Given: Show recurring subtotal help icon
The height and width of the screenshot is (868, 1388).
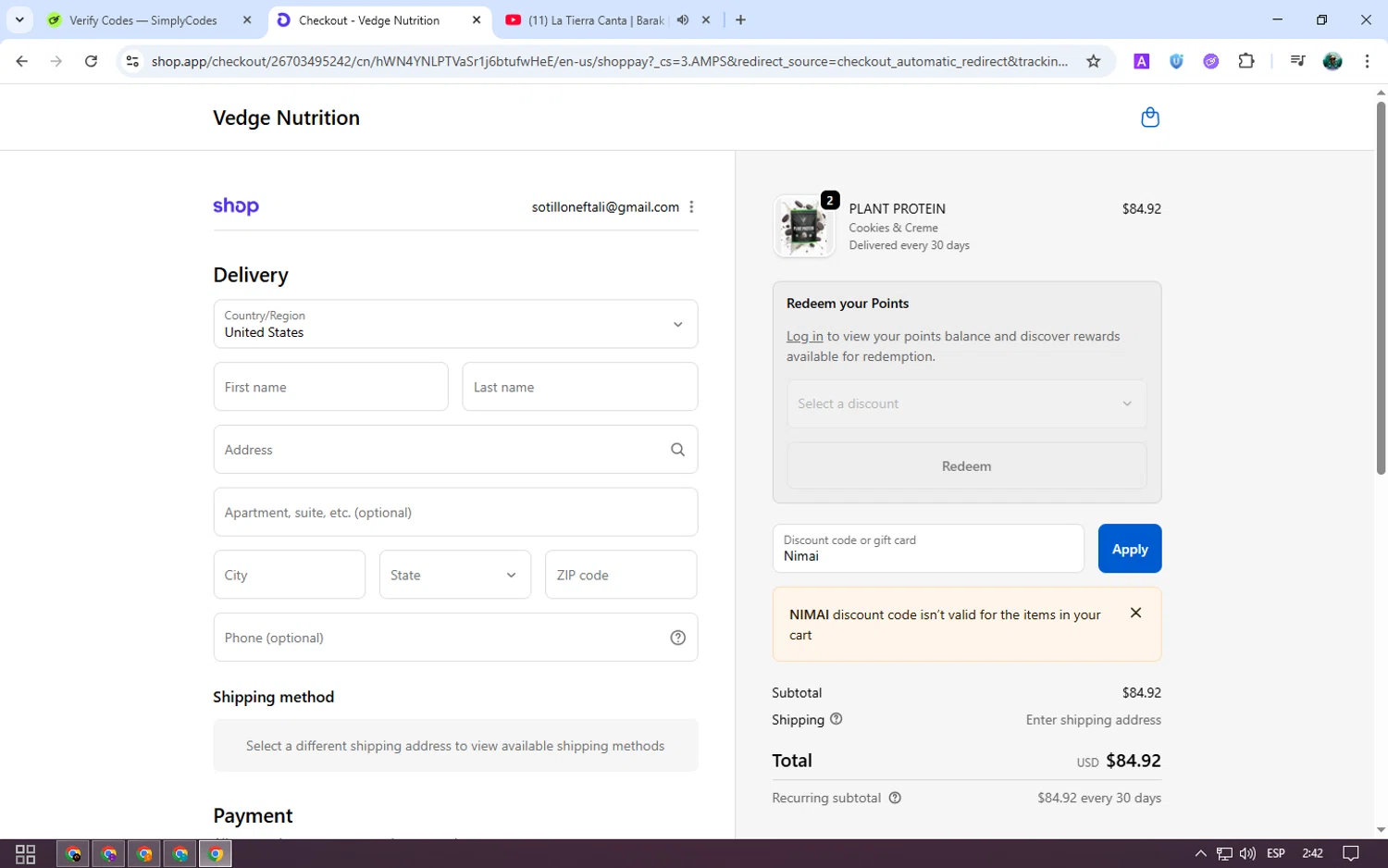Looking at the screenshot, I should (895, 798).
